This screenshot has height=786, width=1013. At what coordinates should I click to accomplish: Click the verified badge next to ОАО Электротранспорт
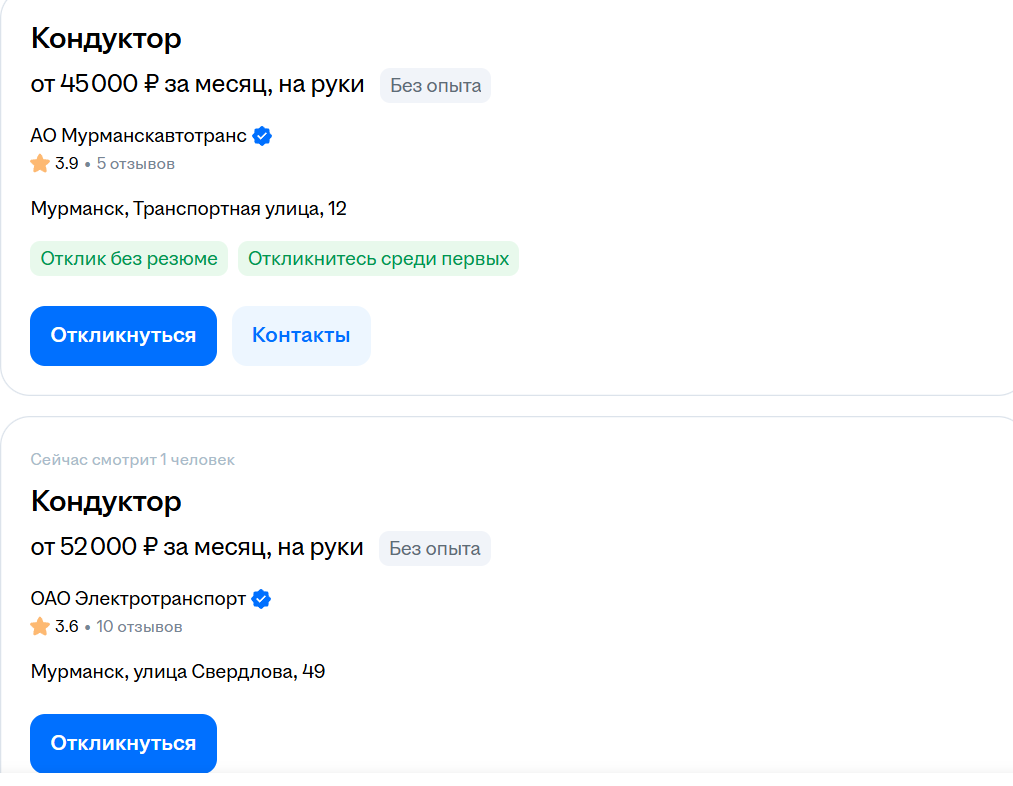(x=261, y=599)
